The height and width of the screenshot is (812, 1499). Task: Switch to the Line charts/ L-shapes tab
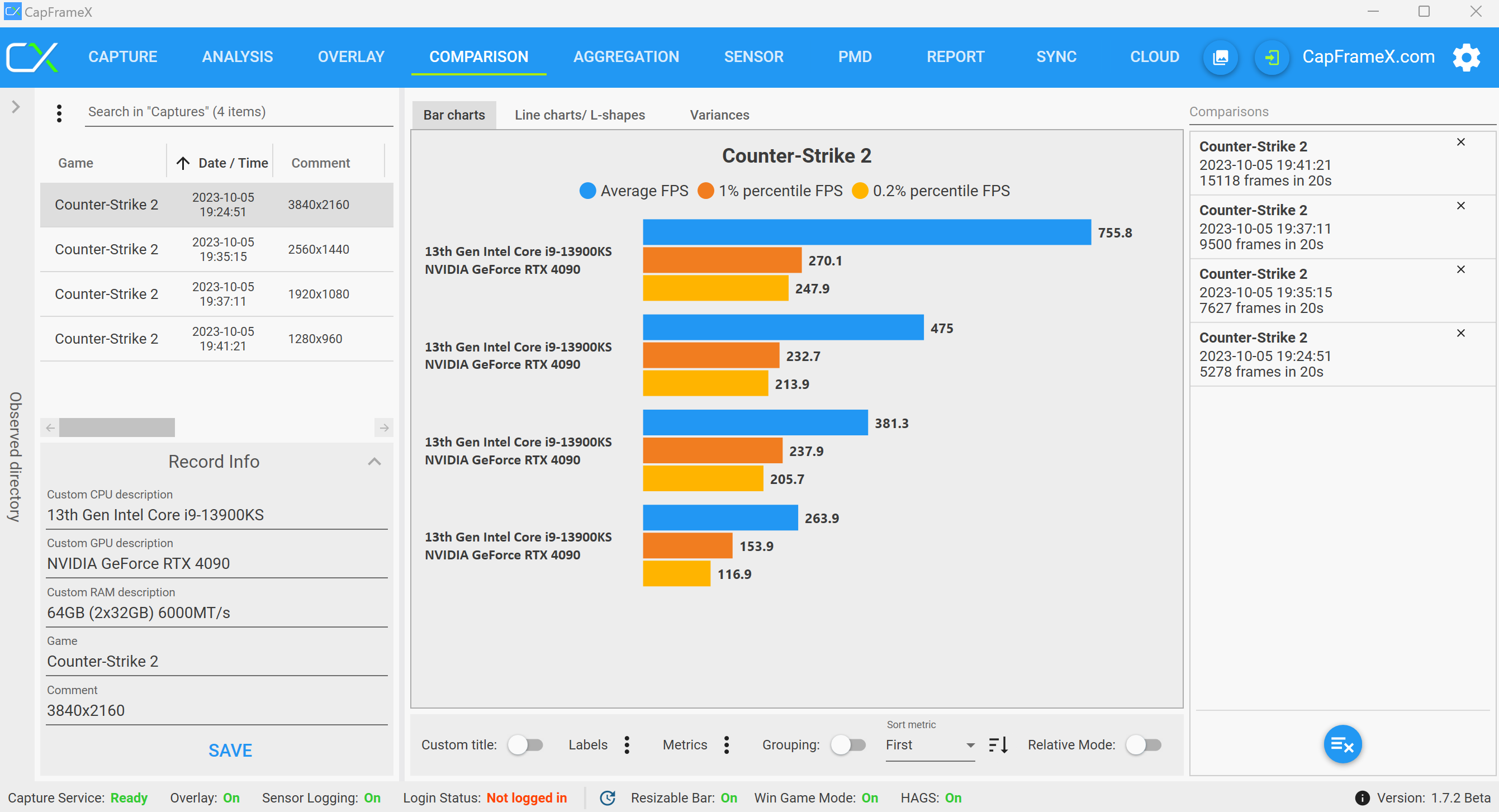(580, 115)
